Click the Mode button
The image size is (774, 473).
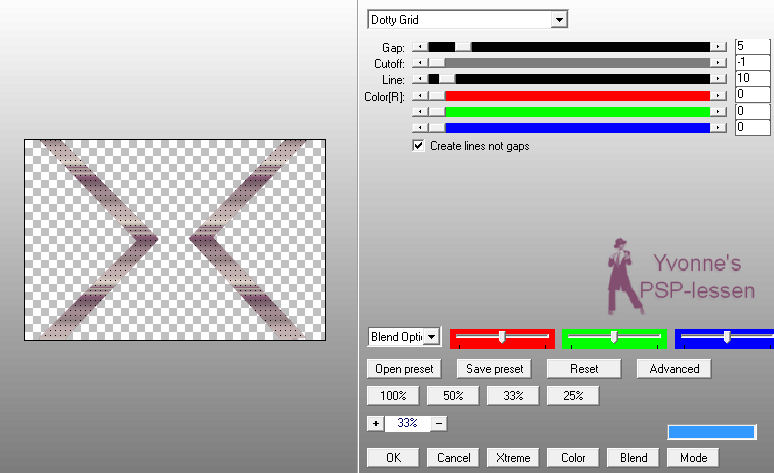(x=693, y=458)
